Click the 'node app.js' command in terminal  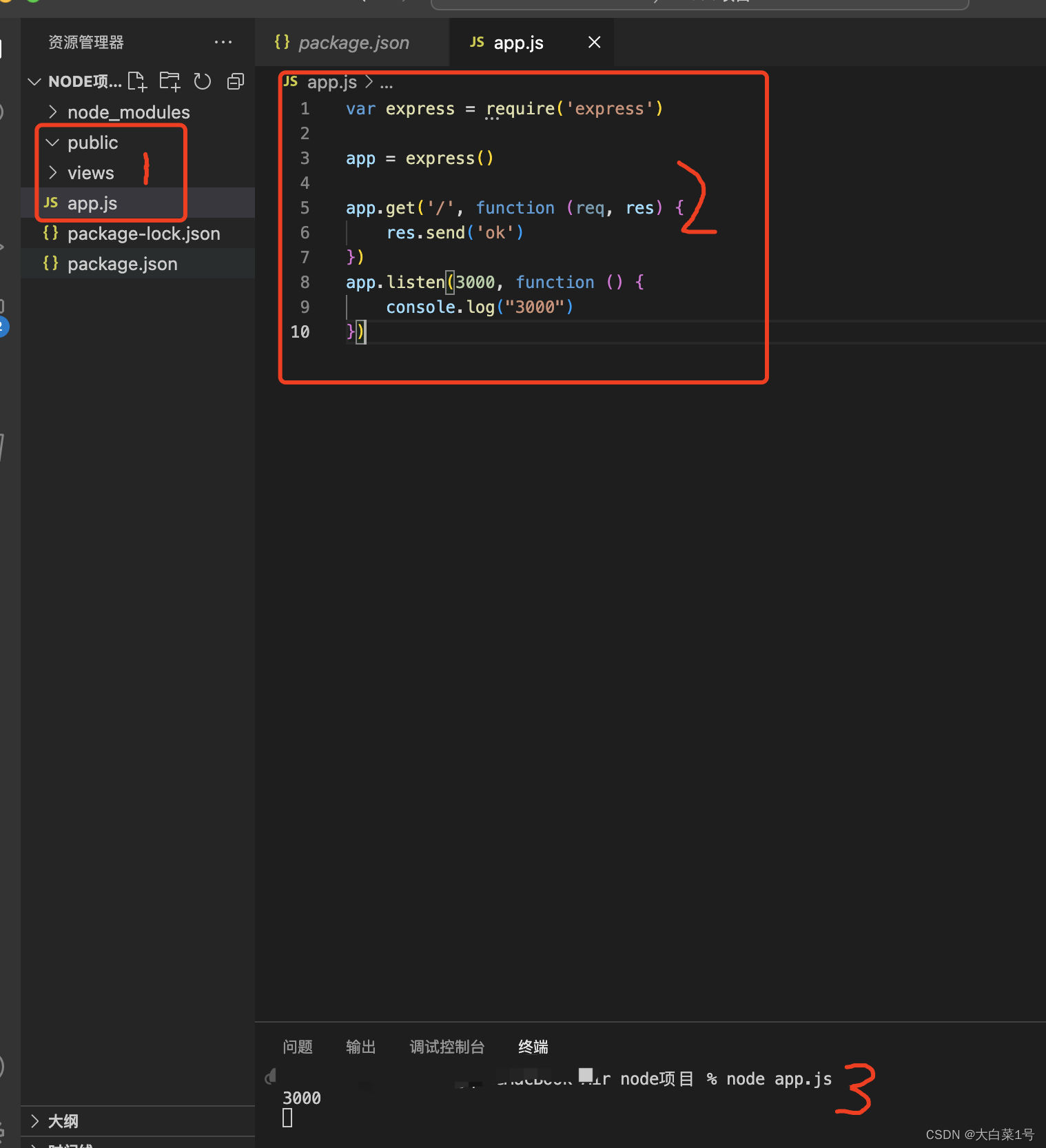[x=779, y=1079]
